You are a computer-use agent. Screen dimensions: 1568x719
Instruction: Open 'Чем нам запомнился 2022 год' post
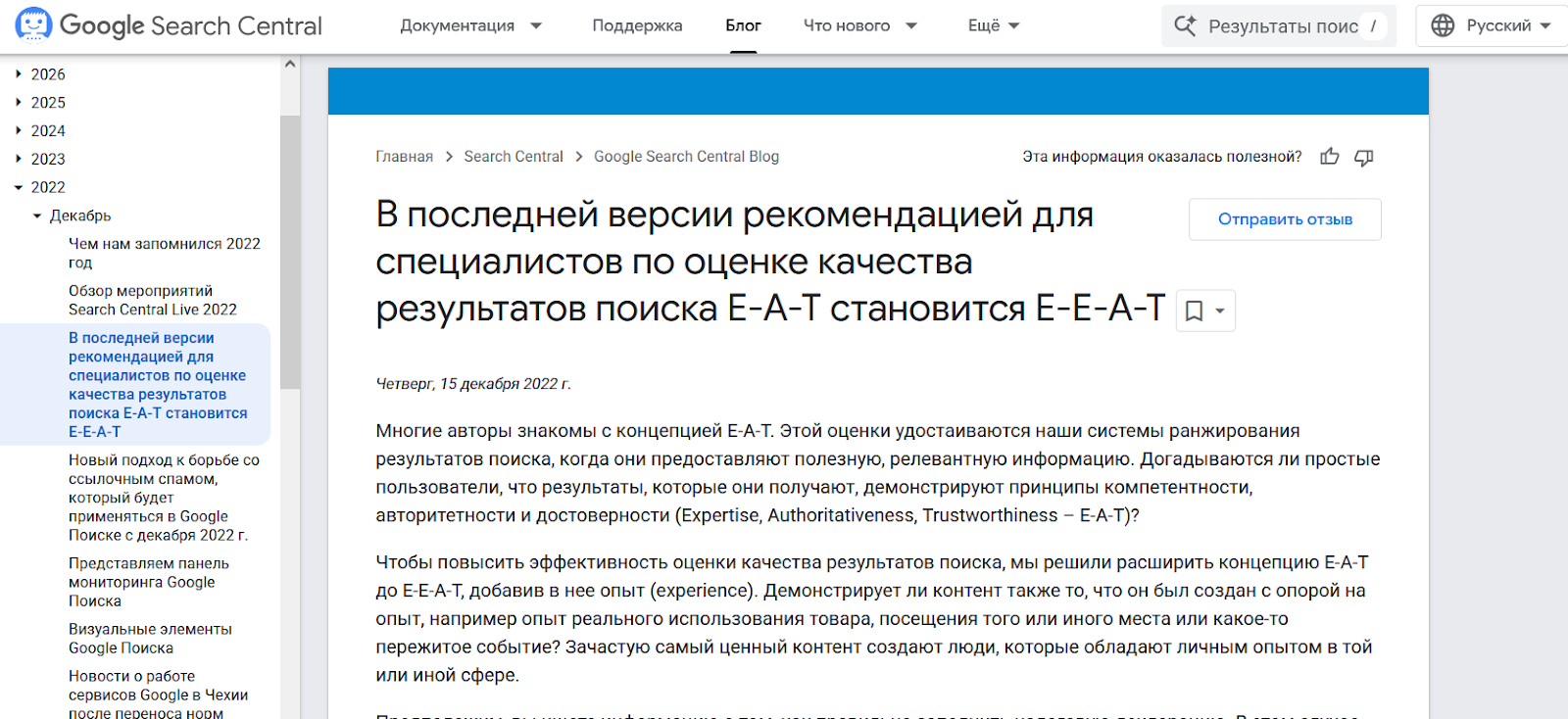[165, 253]
